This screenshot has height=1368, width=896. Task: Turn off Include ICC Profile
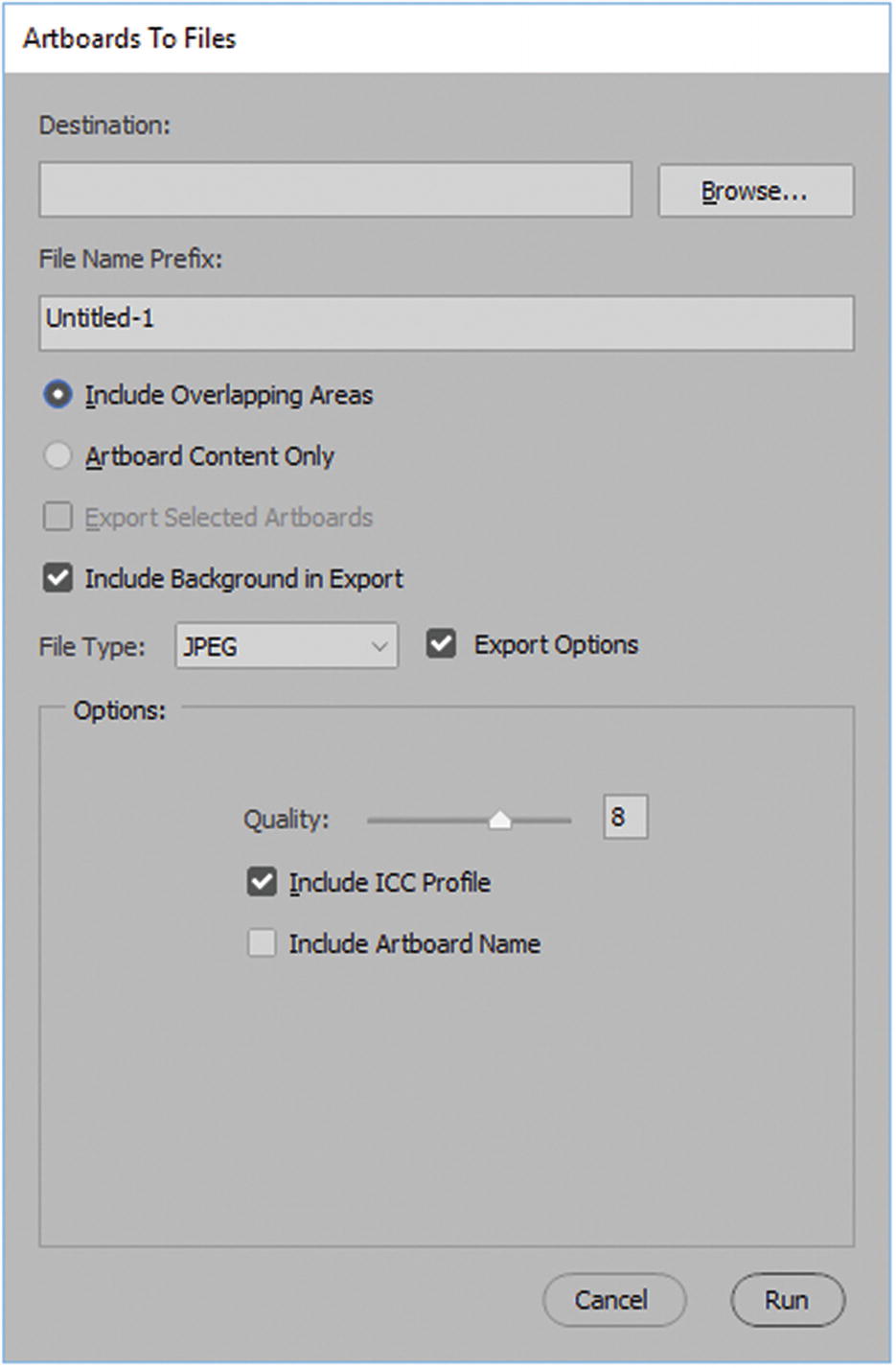pos(262,882)
